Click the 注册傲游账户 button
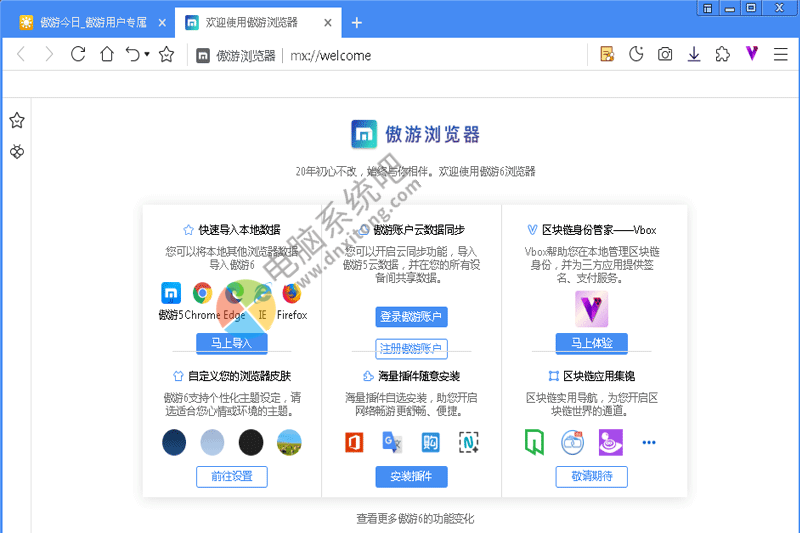Image resolution: width=800 pixels, height=533 pixels. [x=411, y=348]
